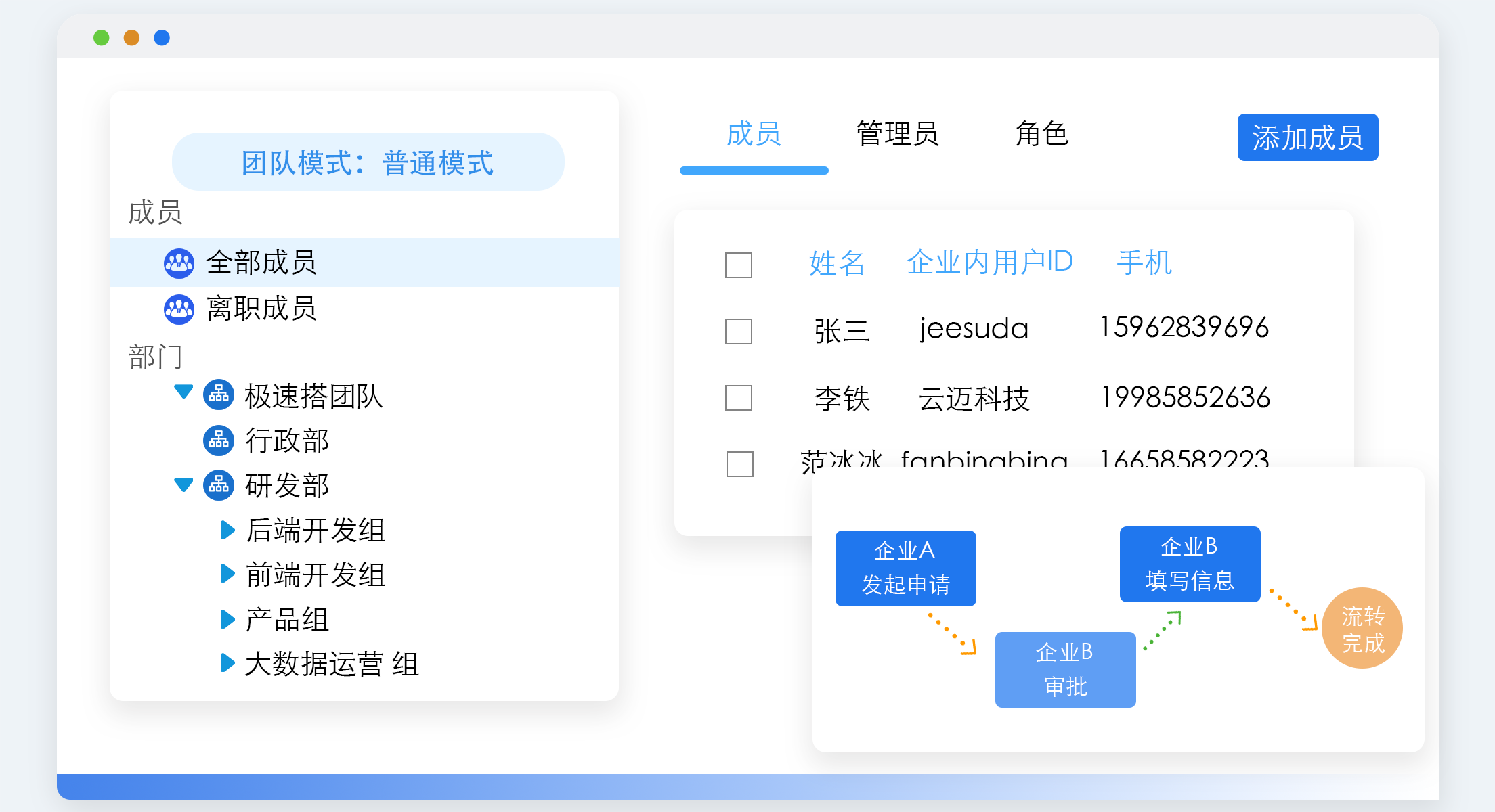Click the 全部成员 group icon
This screenshot has height=812, width=1495.
[179, 263]
